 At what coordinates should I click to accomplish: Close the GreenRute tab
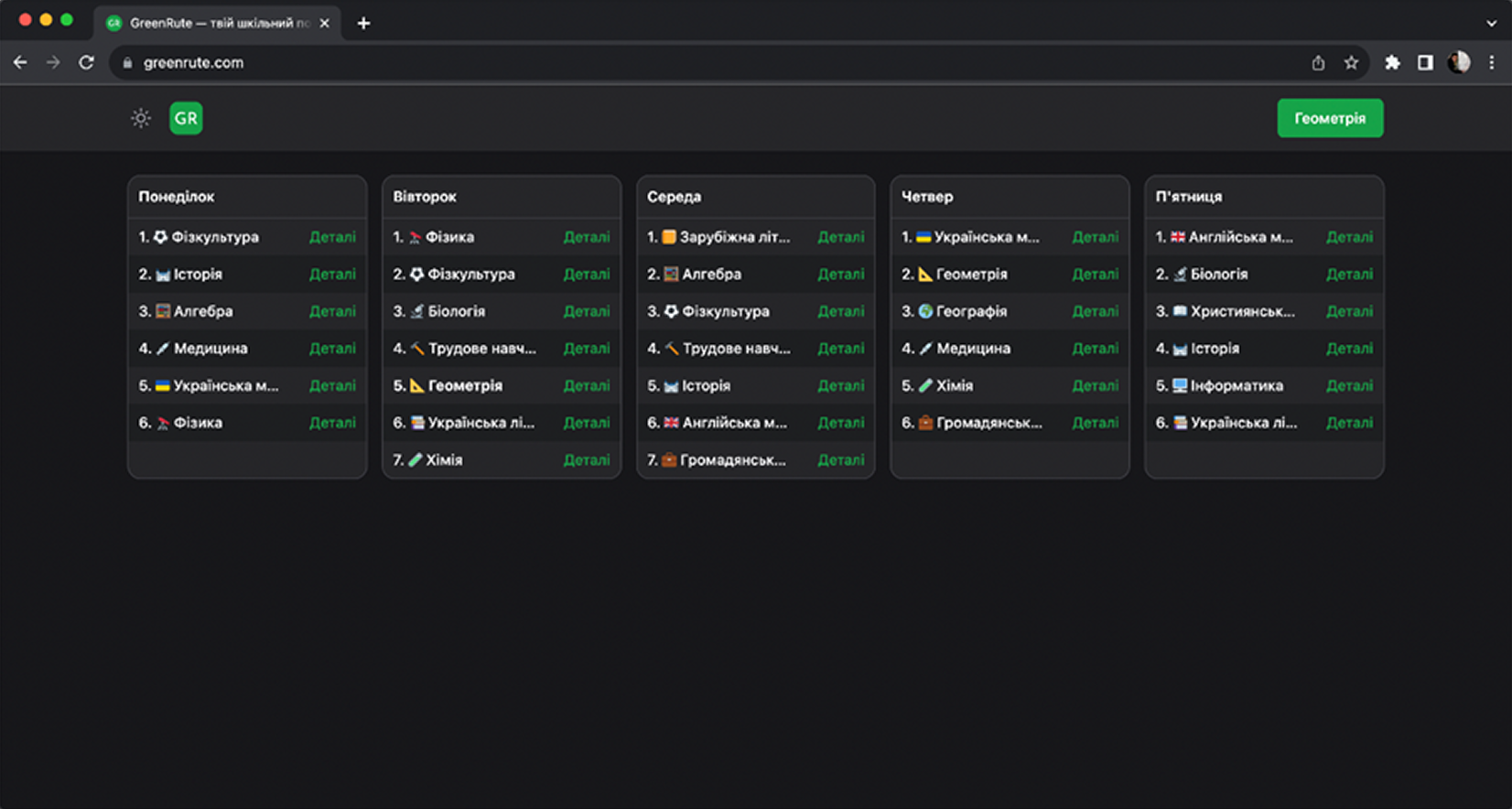pyautogui.click(x=324, y=23)
